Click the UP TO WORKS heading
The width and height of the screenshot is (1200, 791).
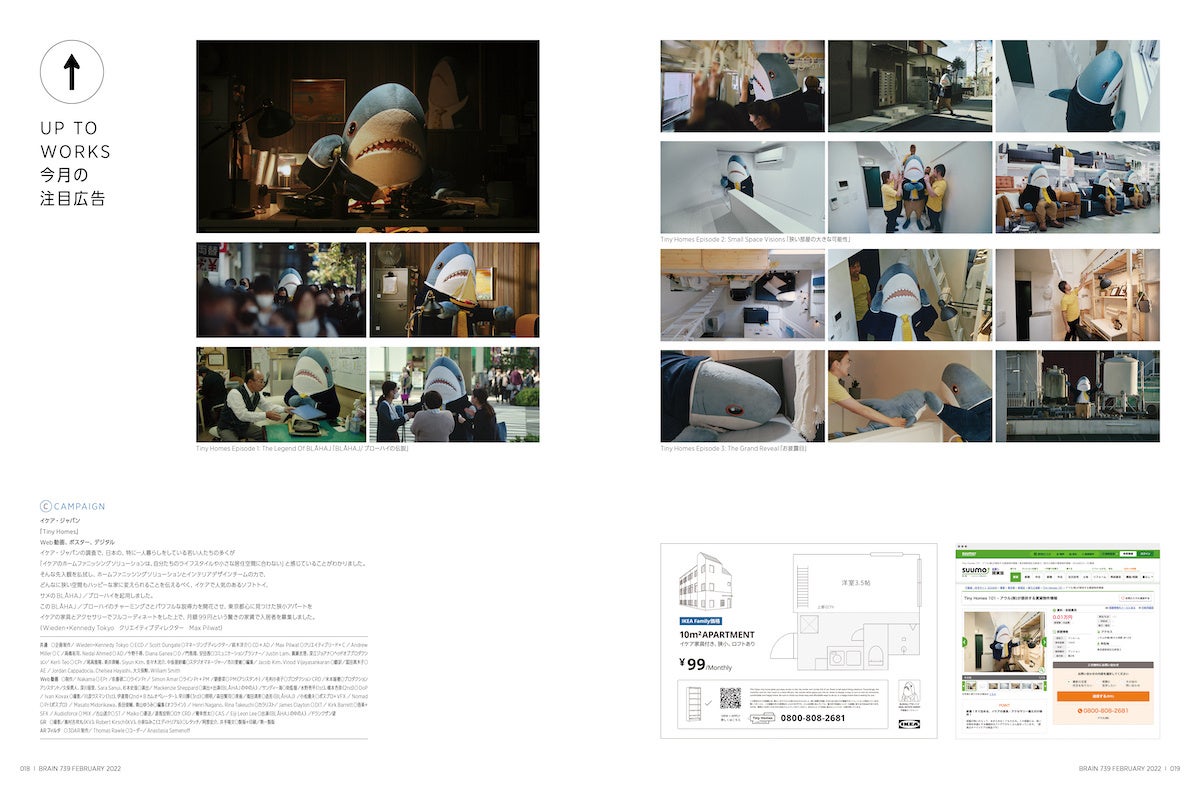[x=75, y=140]
